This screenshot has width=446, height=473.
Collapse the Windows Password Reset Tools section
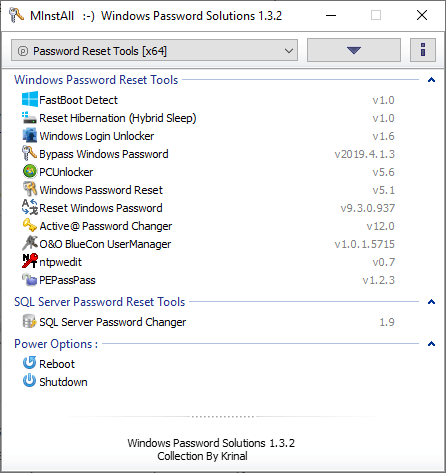(431, 80)
